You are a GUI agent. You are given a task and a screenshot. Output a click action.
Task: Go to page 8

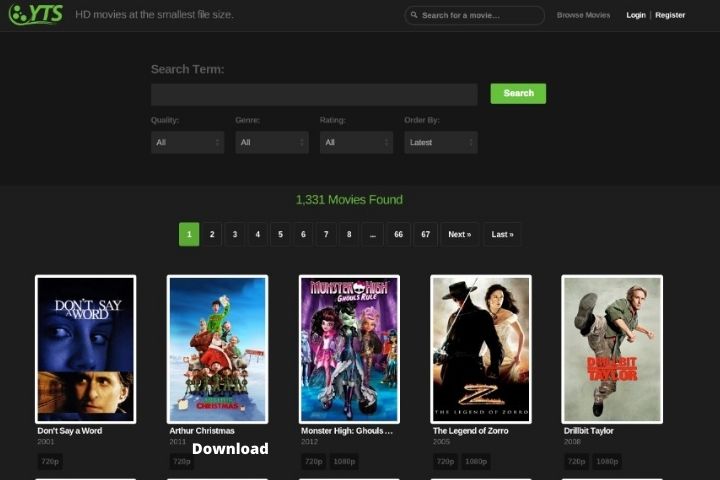tap(349, 234)
